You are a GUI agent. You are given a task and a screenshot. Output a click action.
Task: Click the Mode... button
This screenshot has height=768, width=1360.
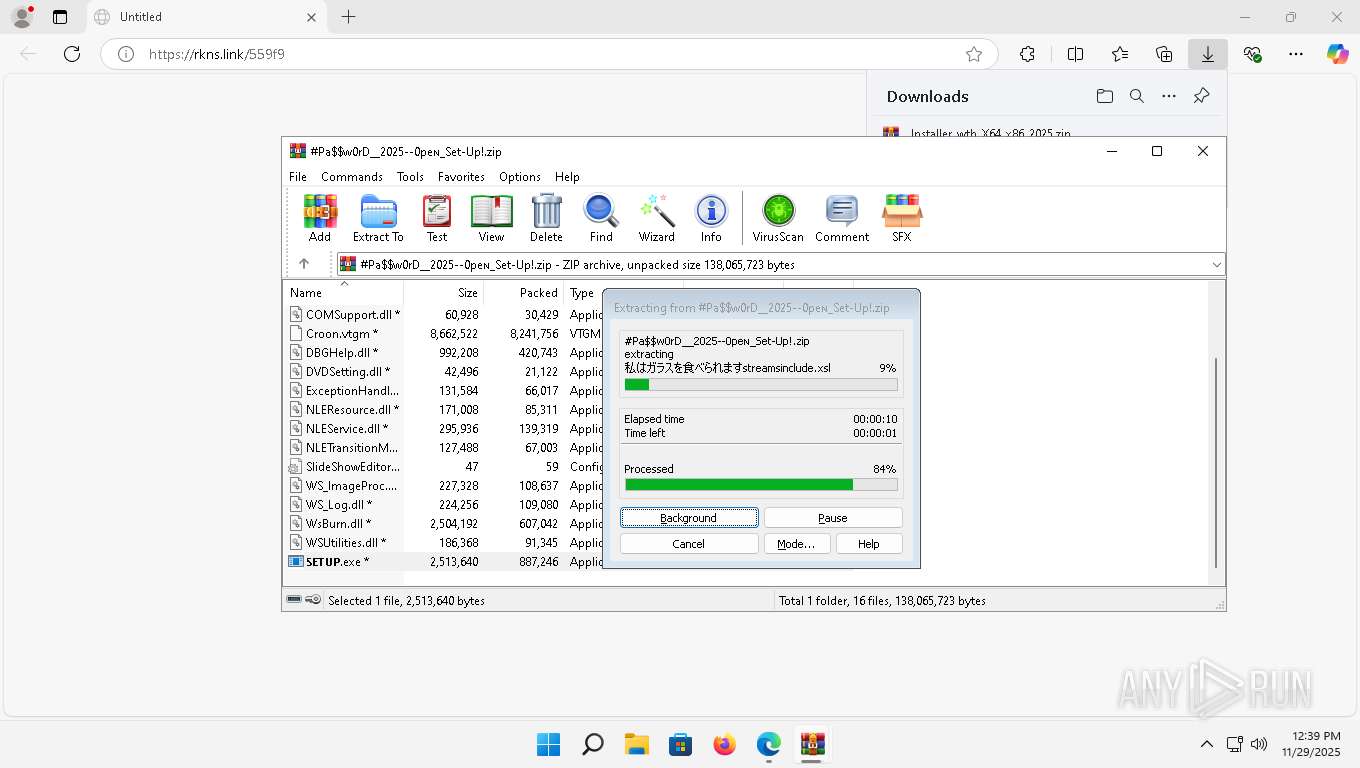point(796,544)
